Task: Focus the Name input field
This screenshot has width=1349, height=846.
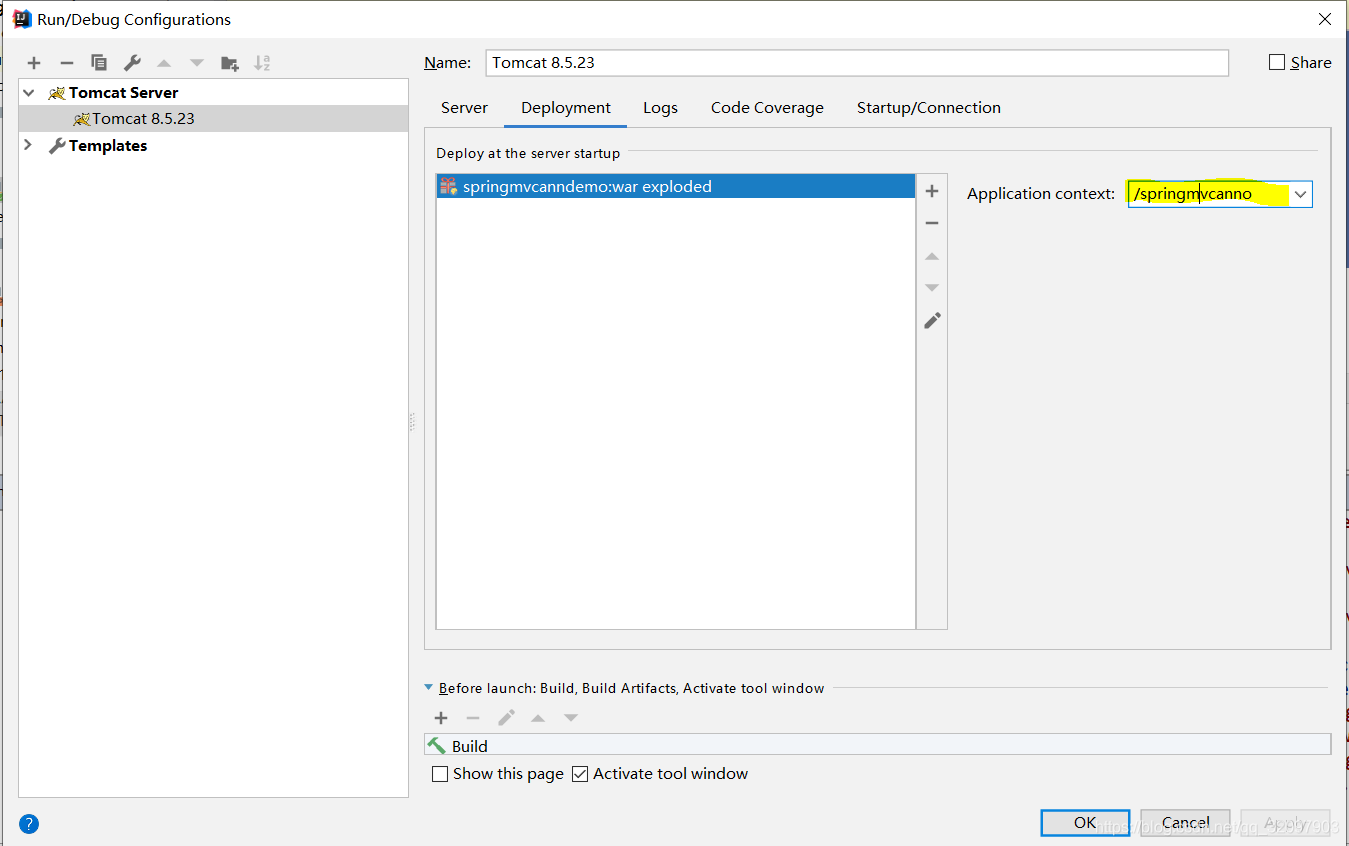Action: tap(857, 63)
